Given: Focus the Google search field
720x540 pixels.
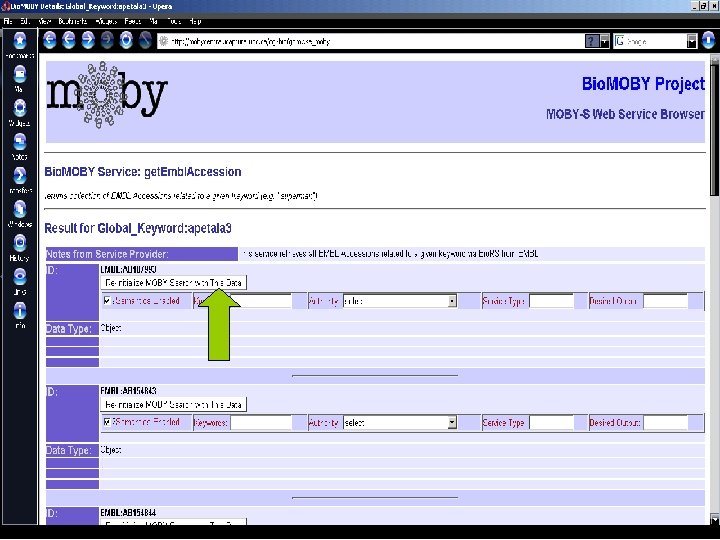Looking at the screenshot, I should pos(655,41).
